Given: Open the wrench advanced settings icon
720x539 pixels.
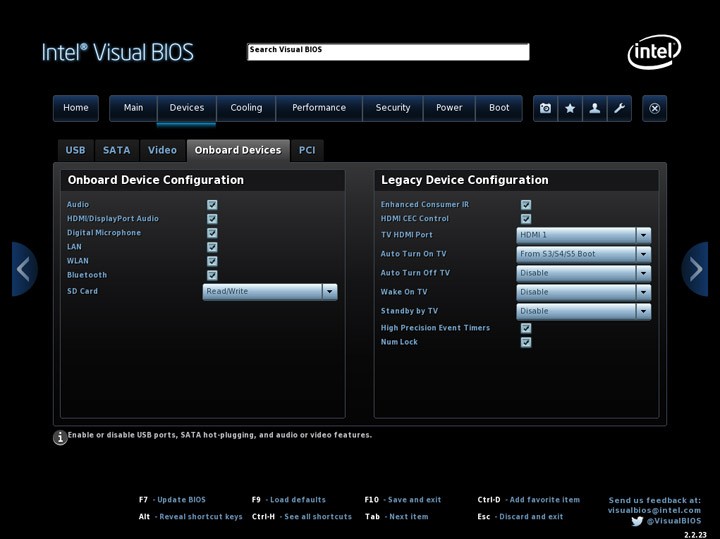Looking at the screenshot, I should click(x=619, y=108).
